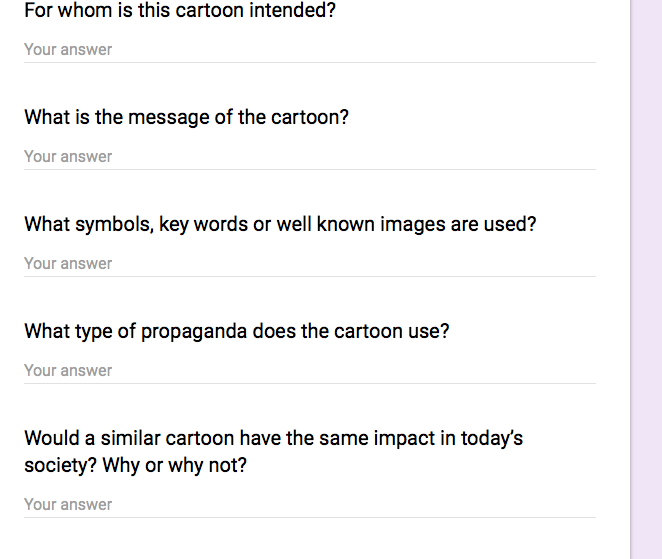Click the "What is the message of the cartoon?" heading
Image resolution: width=662 pixels, height=559 pixels.
click(186, 117)
